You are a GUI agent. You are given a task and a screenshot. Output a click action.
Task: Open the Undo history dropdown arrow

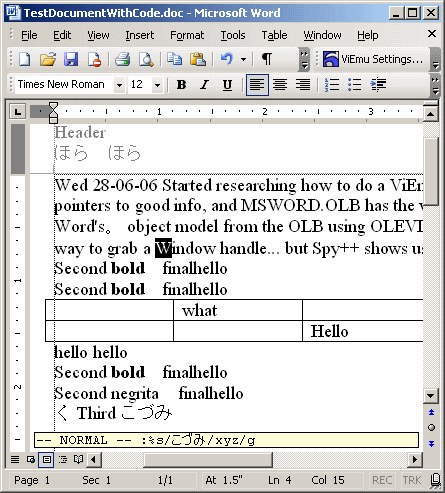244,59
